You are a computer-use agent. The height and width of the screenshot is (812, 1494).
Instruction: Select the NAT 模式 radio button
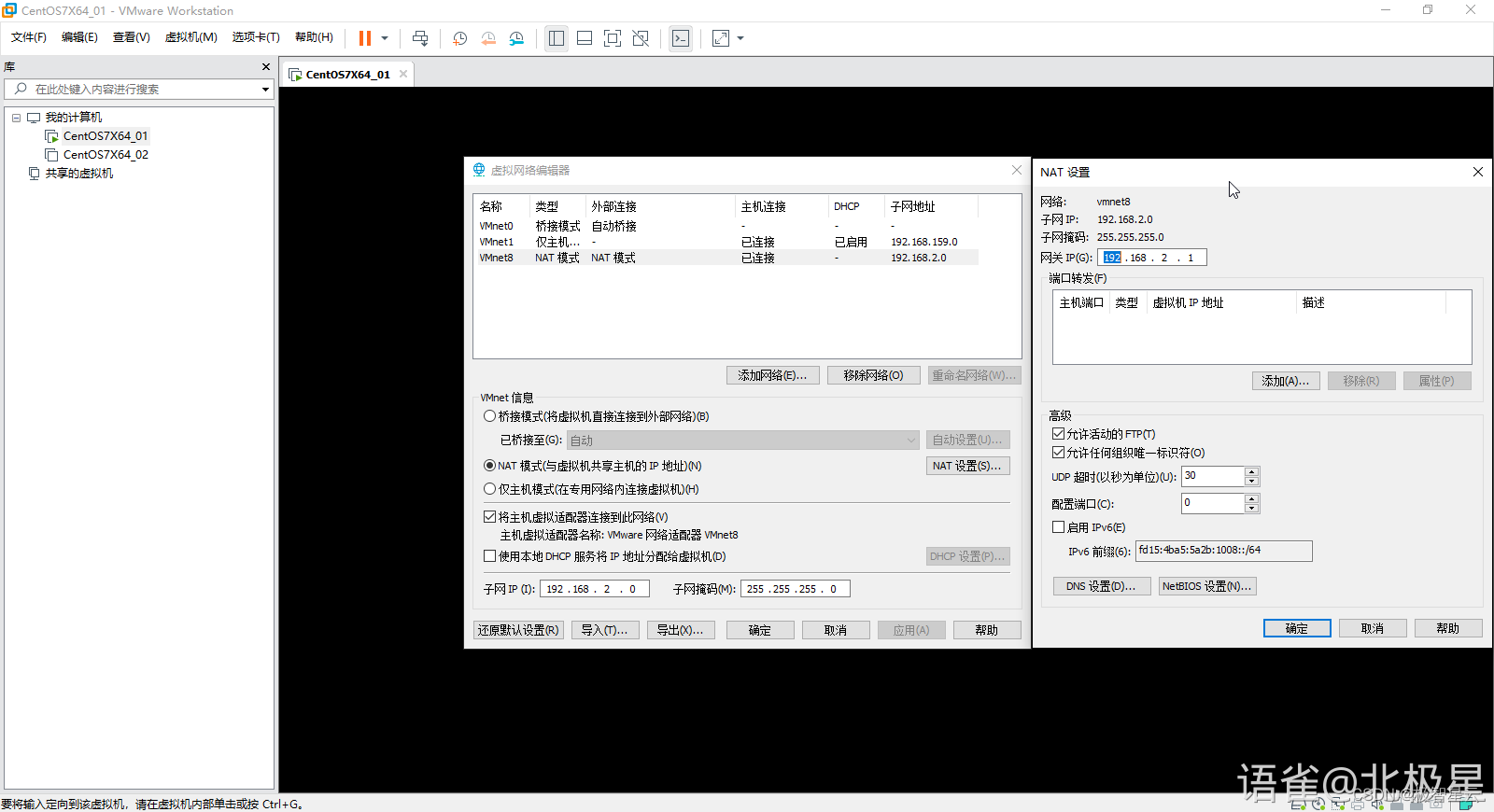point(489,466)
